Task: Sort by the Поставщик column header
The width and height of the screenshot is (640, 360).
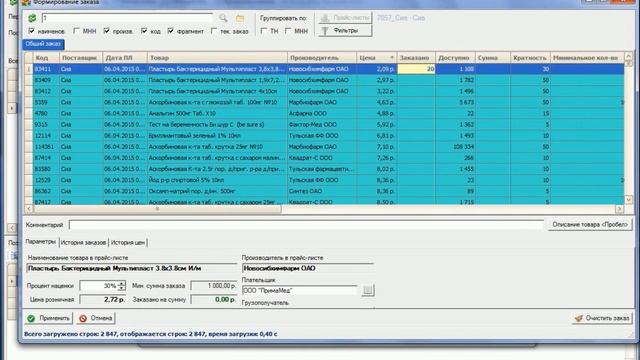Action: pyautogui.click(x=81, y=58)
